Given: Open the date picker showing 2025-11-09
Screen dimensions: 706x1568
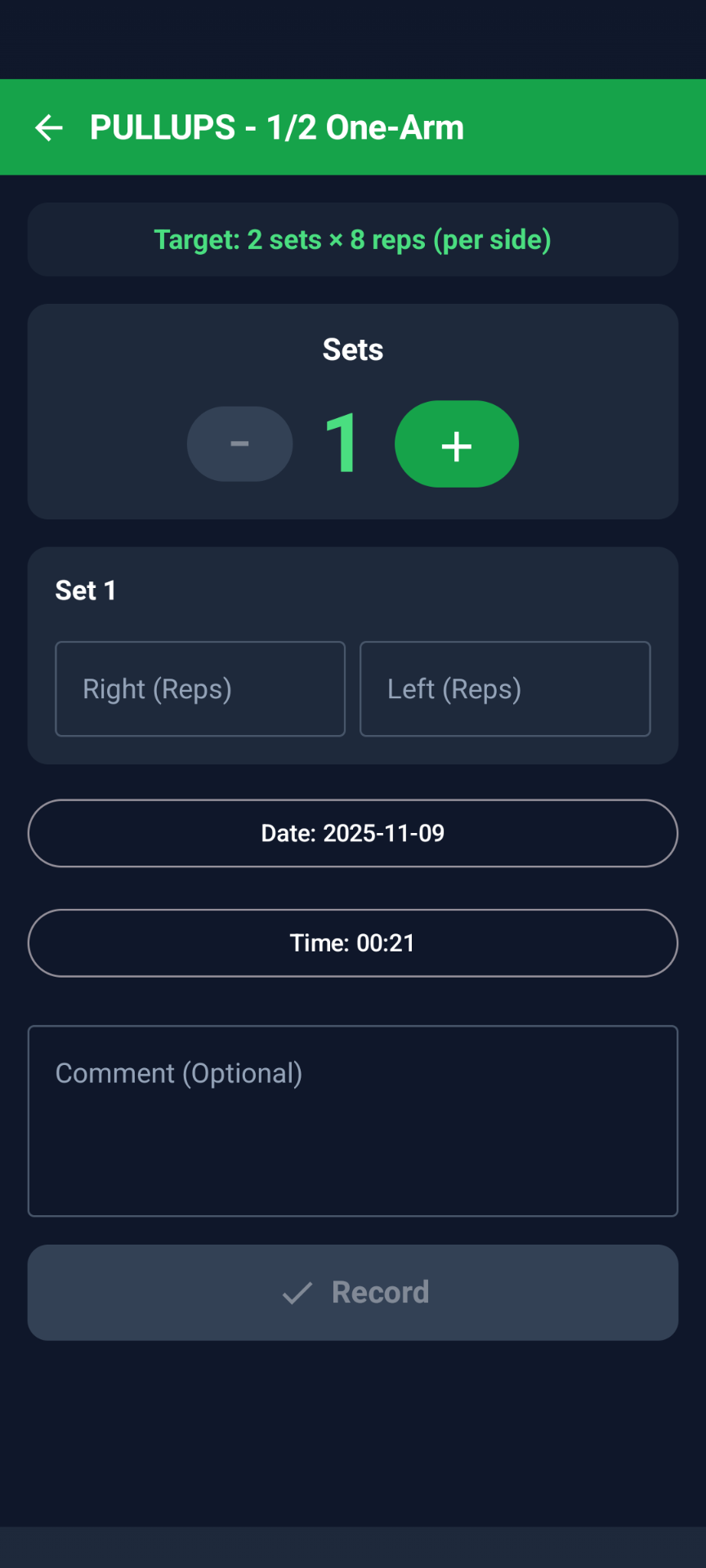Looking at the screenshot, I should [353, 833].
